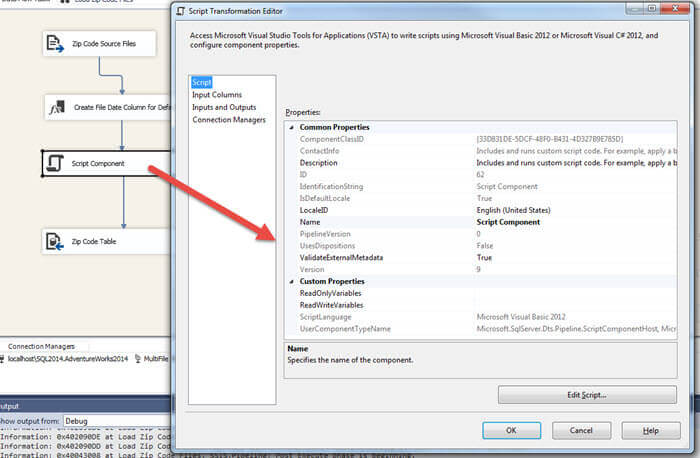
Task: Select the Zip Code Source Files component
Action: (100, 44)
